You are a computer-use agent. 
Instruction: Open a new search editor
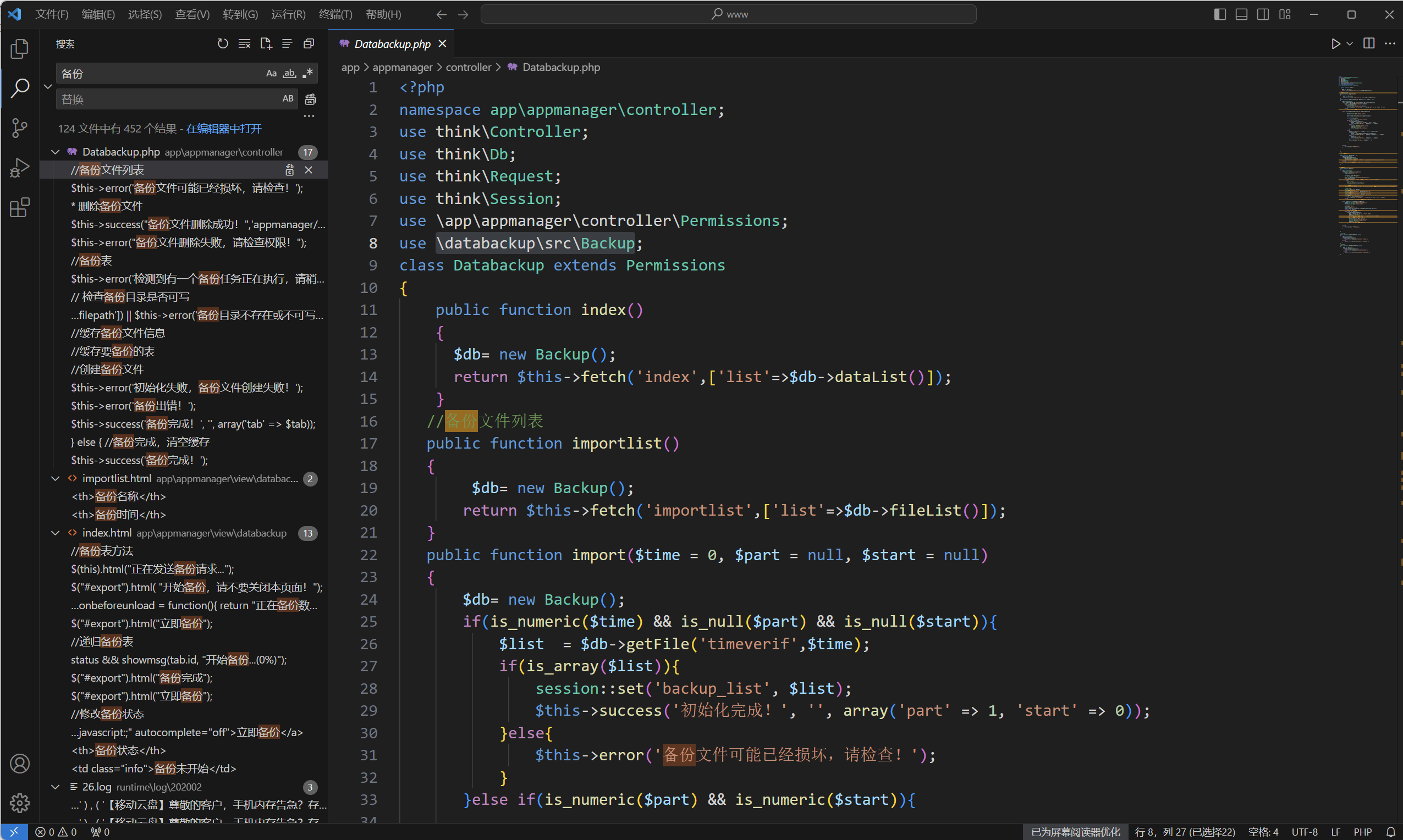point(266,43)
